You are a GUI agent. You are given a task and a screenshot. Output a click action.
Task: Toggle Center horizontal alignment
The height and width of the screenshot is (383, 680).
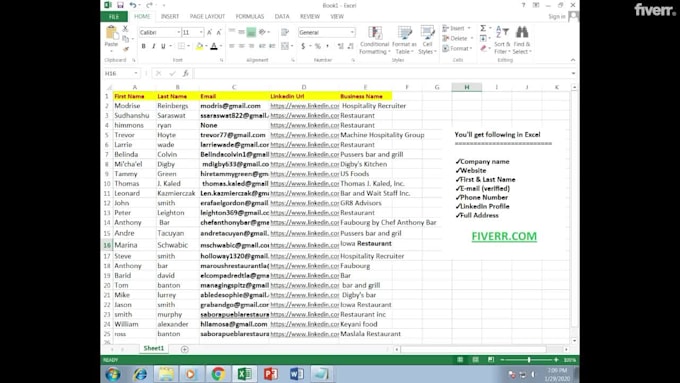point(242,46)
